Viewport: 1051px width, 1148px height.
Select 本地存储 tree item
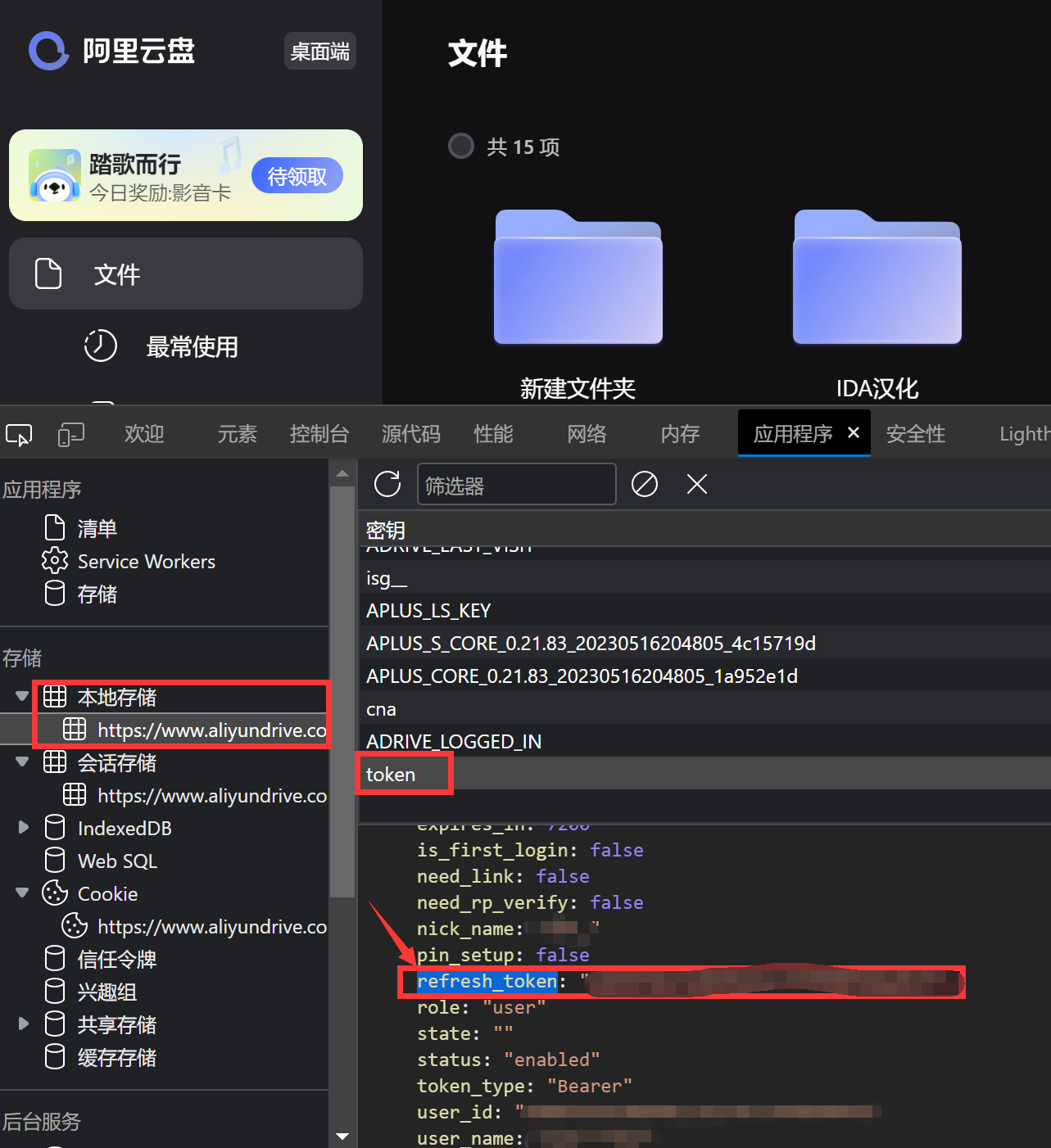pyautogui.click(x=117, y=697)
